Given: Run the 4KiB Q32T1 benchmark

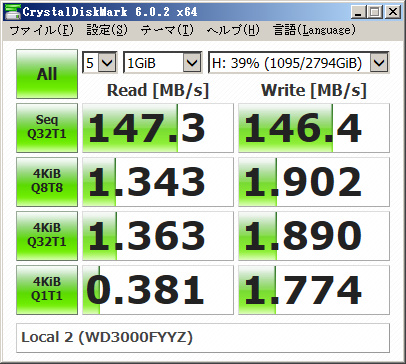Looking at the screenshot, I should pyautogui.click(x=47, y=236).
